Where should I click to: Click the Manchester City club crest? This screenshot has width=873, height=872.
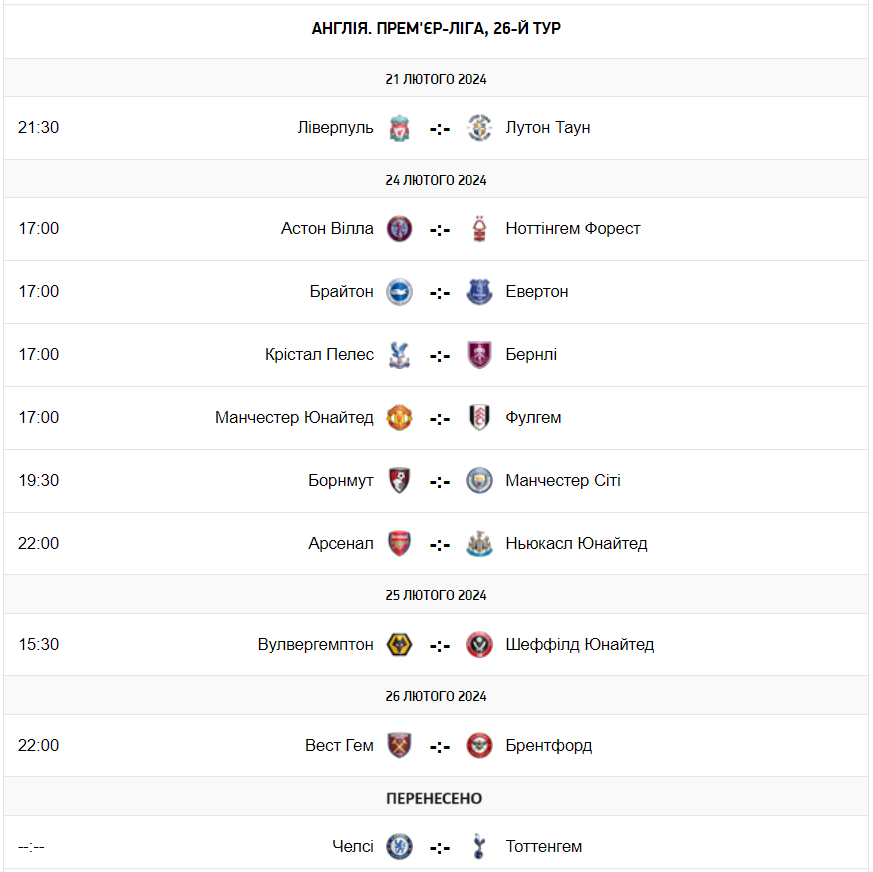[480, 481]
